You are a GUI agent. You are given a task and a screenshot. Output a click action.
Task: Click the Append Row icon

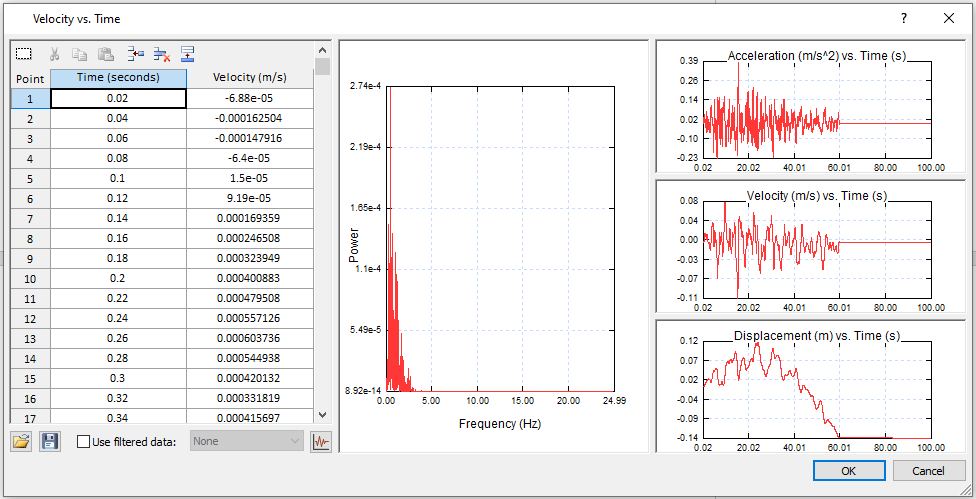(187, 55)
